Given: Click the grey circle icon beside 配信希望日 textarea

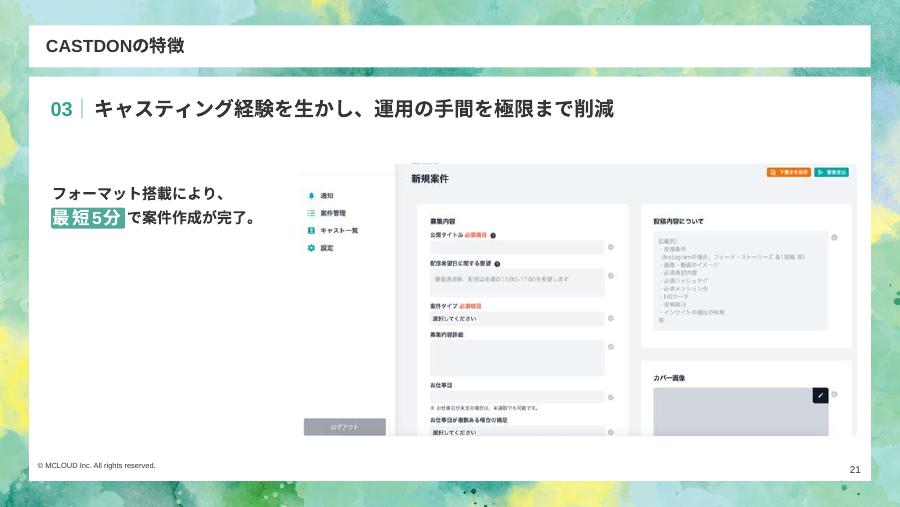Looking at the screenshot, I should 611,276.
